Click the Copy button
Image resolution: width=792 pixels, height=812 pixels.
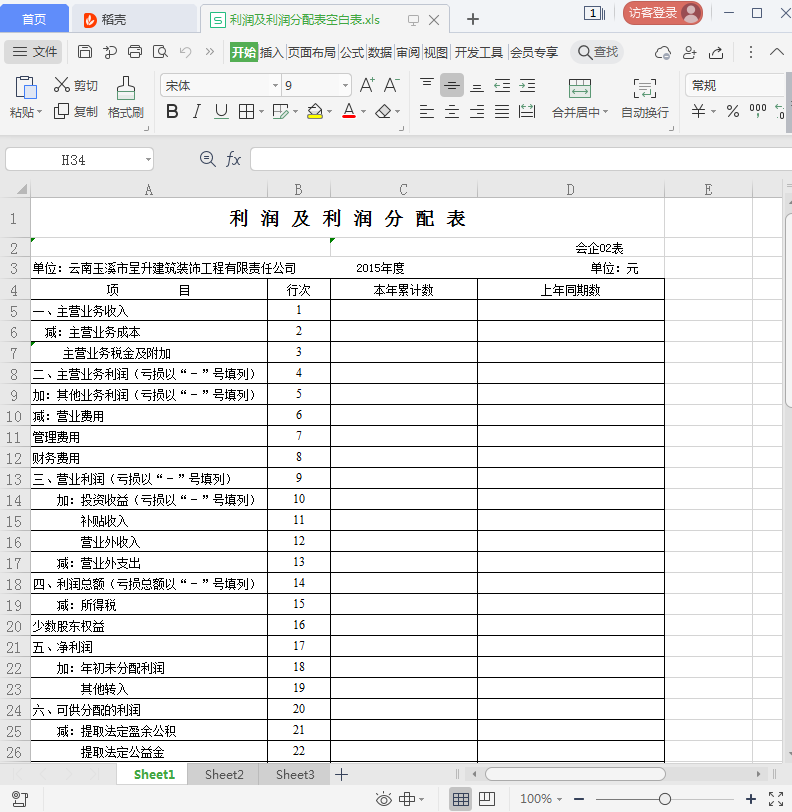click(76, 111)
